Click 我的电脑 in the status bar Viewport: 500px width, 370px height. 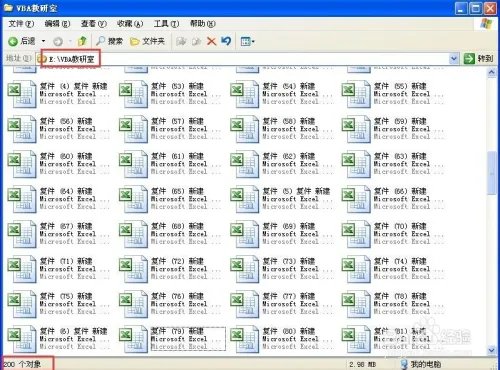point(421,364)
